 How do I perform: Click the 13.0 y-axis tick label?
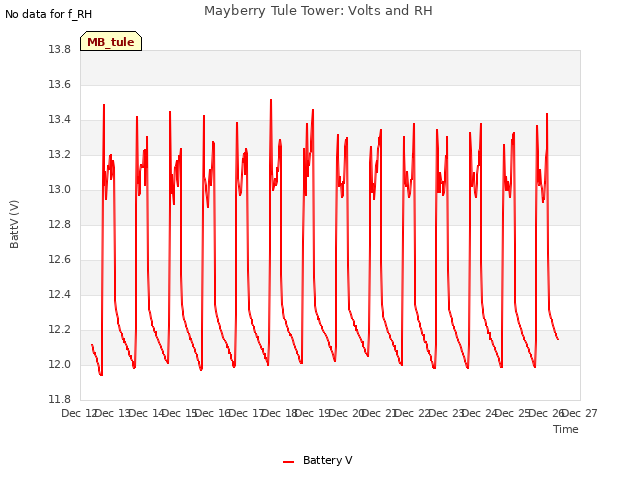click(x=60, y=190)
